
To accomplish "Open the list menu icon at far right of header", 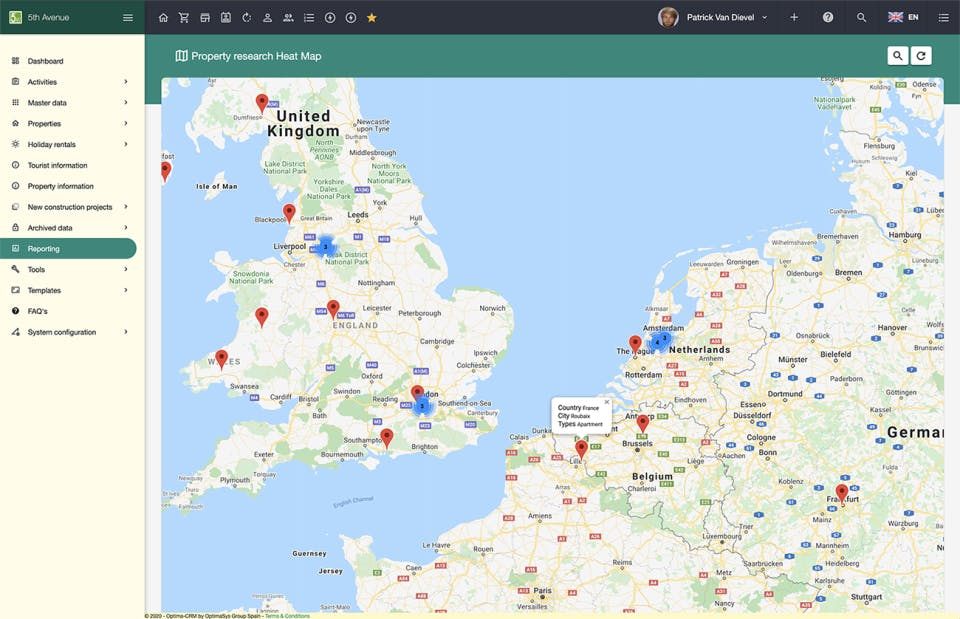I will coord(943,17).
